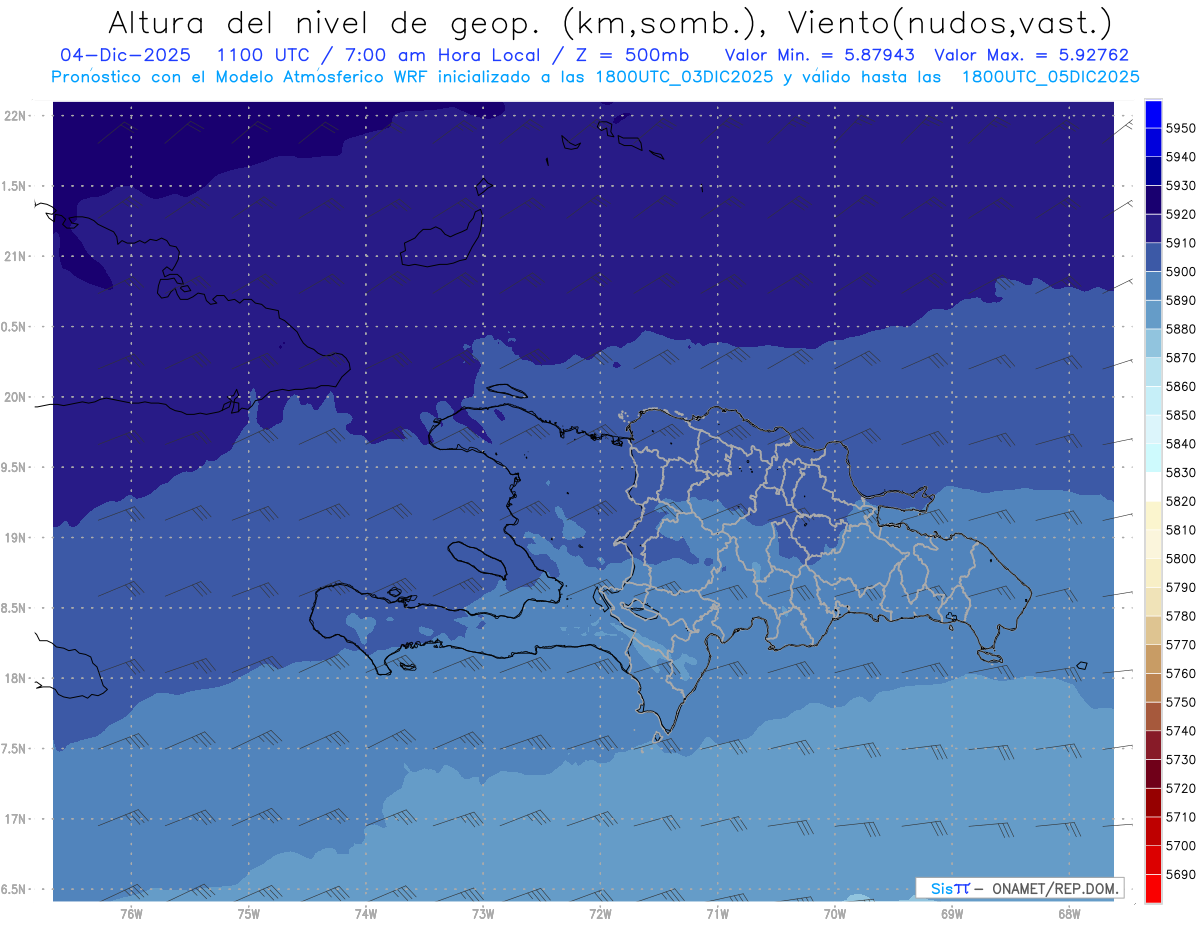Viewport: 1200px width, 927px height.
Task: Click the '5860' legend value
Action: tap(1181, 386)
